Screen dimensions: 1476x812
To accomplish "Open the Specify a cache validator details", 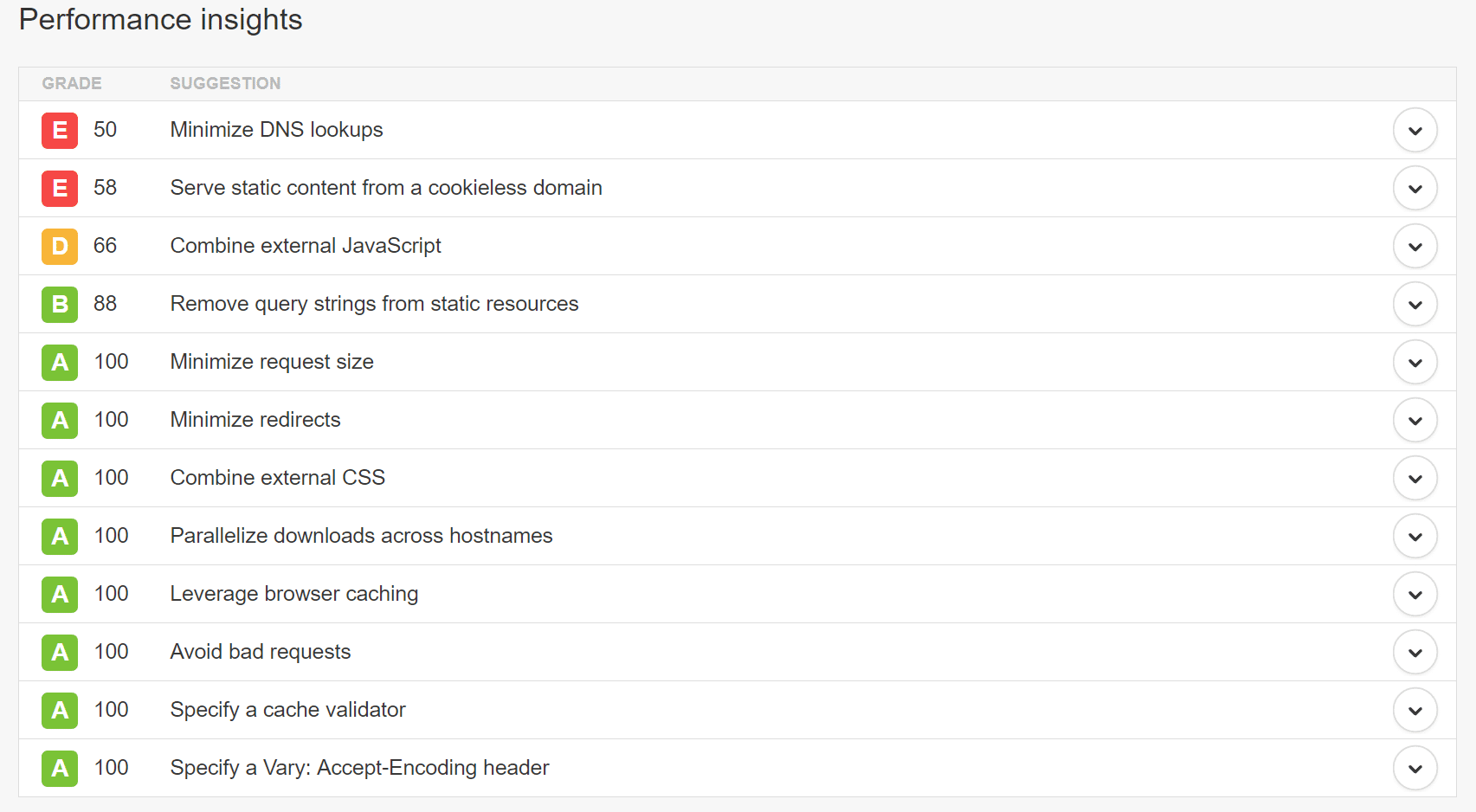I will (x=1415, y=710).
